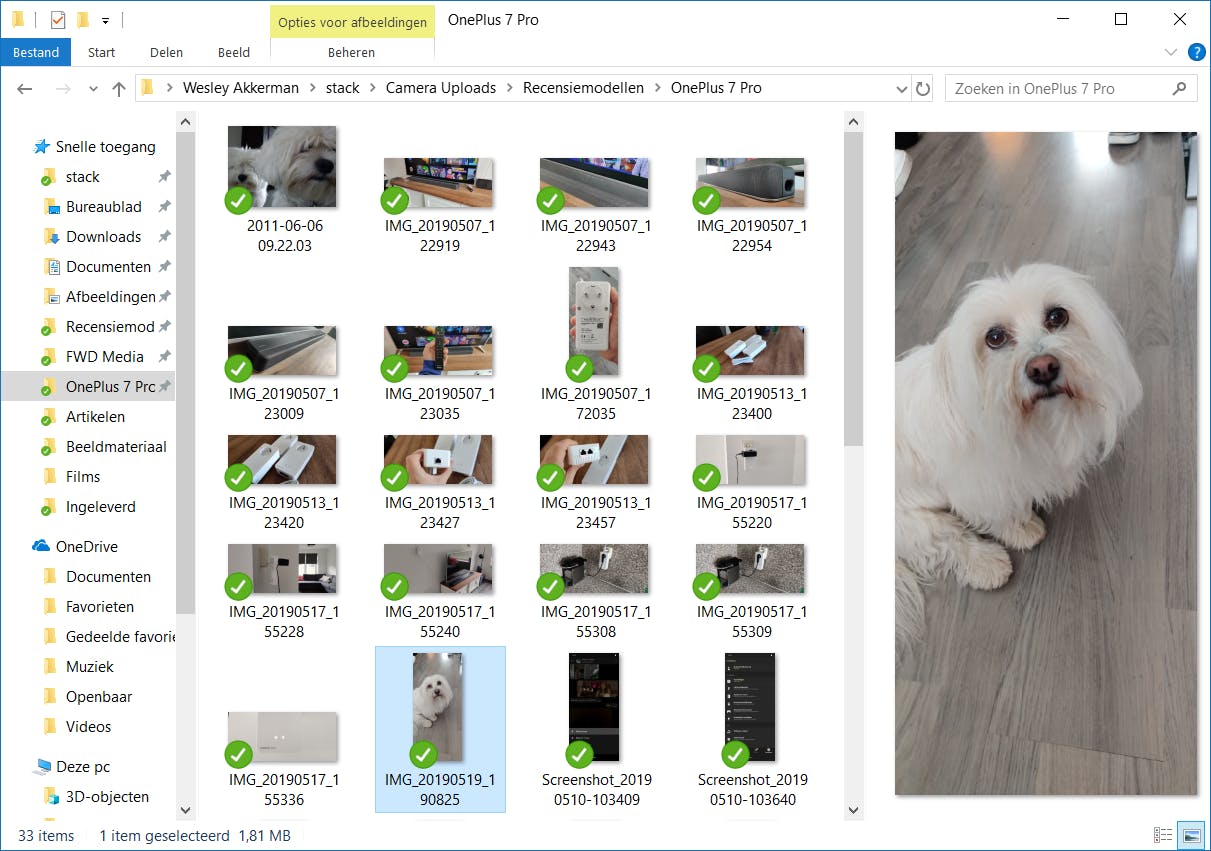This screenshot has width=1211, height=851.
Task: Go up one folder level using the up arrow
Action: pos(118,88)
